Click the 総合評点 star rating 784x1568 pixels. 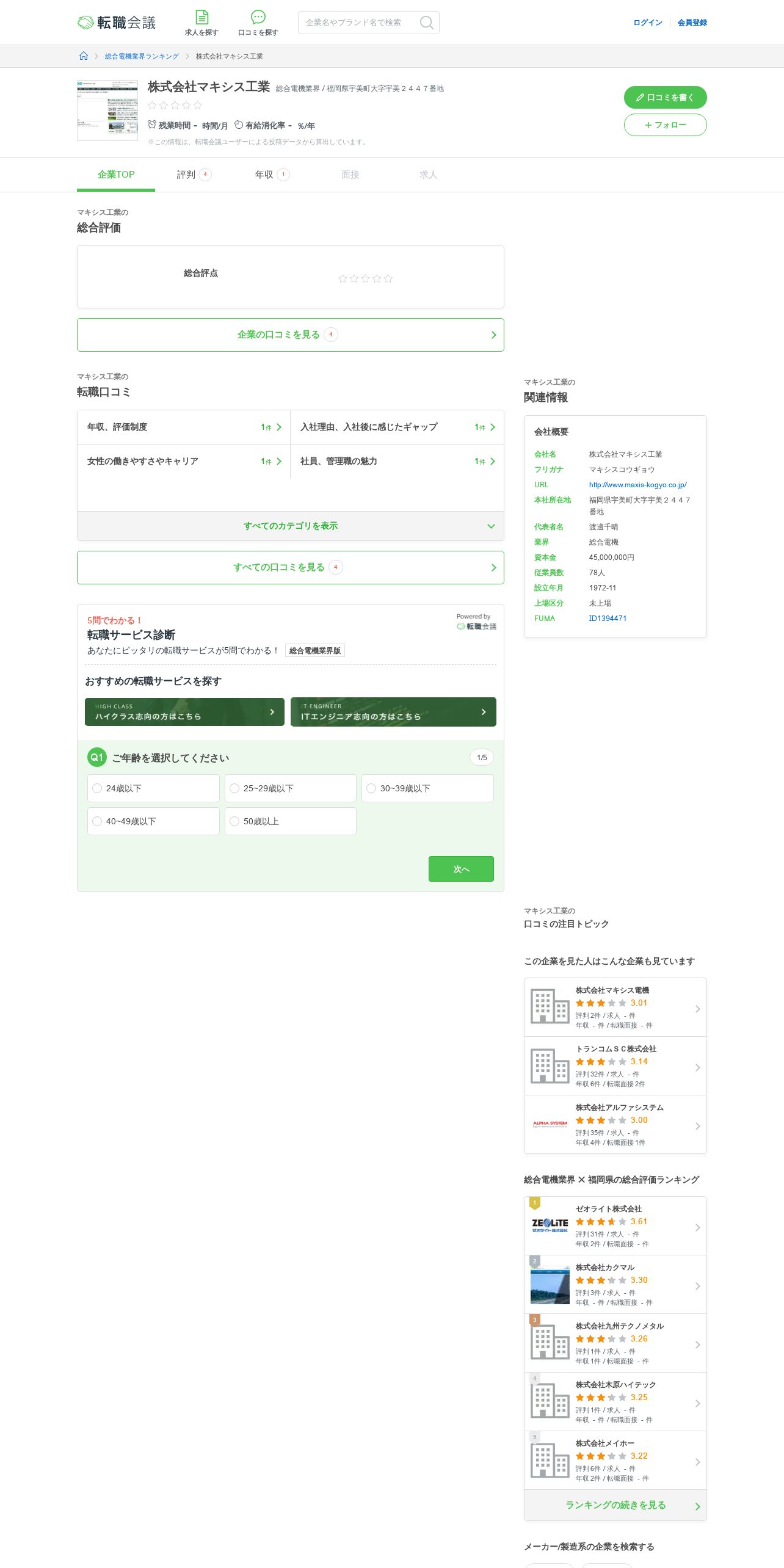365,278
